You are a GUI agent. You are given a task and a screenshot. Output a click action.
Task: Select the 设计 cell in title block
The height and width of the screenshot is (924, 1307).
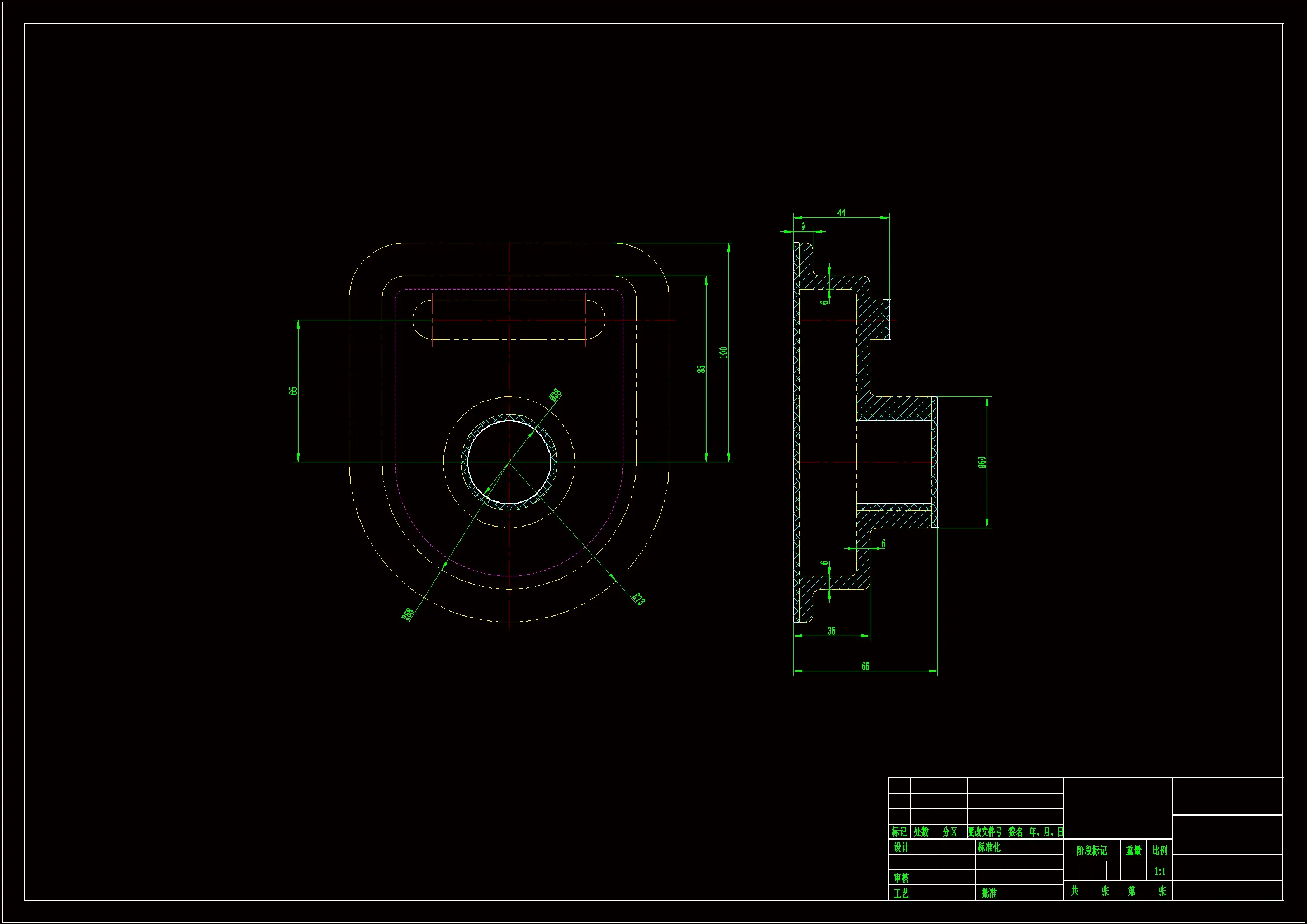901,847
